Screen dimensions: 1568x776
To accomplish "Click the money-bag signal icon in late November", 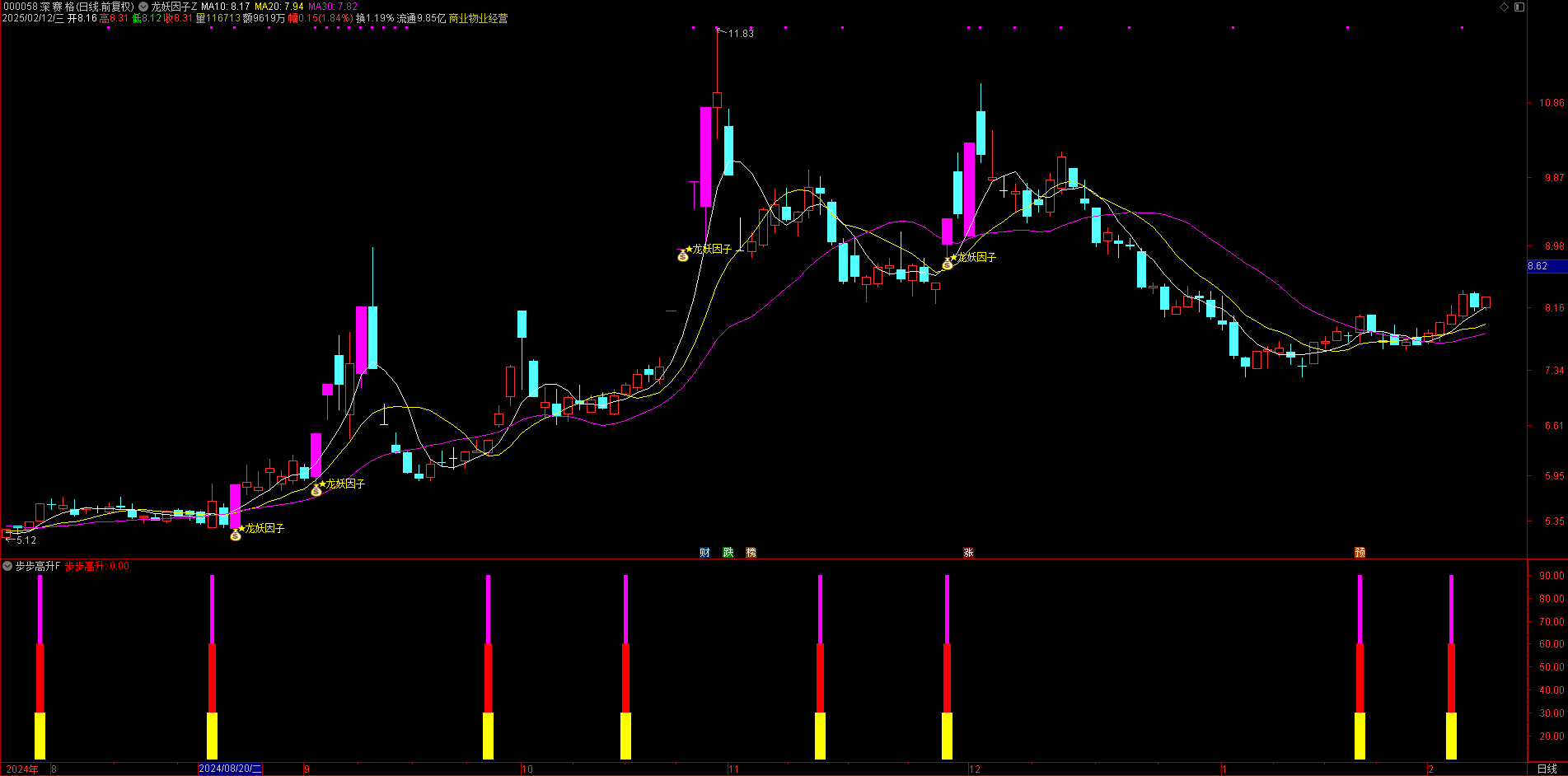I will 948,264.
